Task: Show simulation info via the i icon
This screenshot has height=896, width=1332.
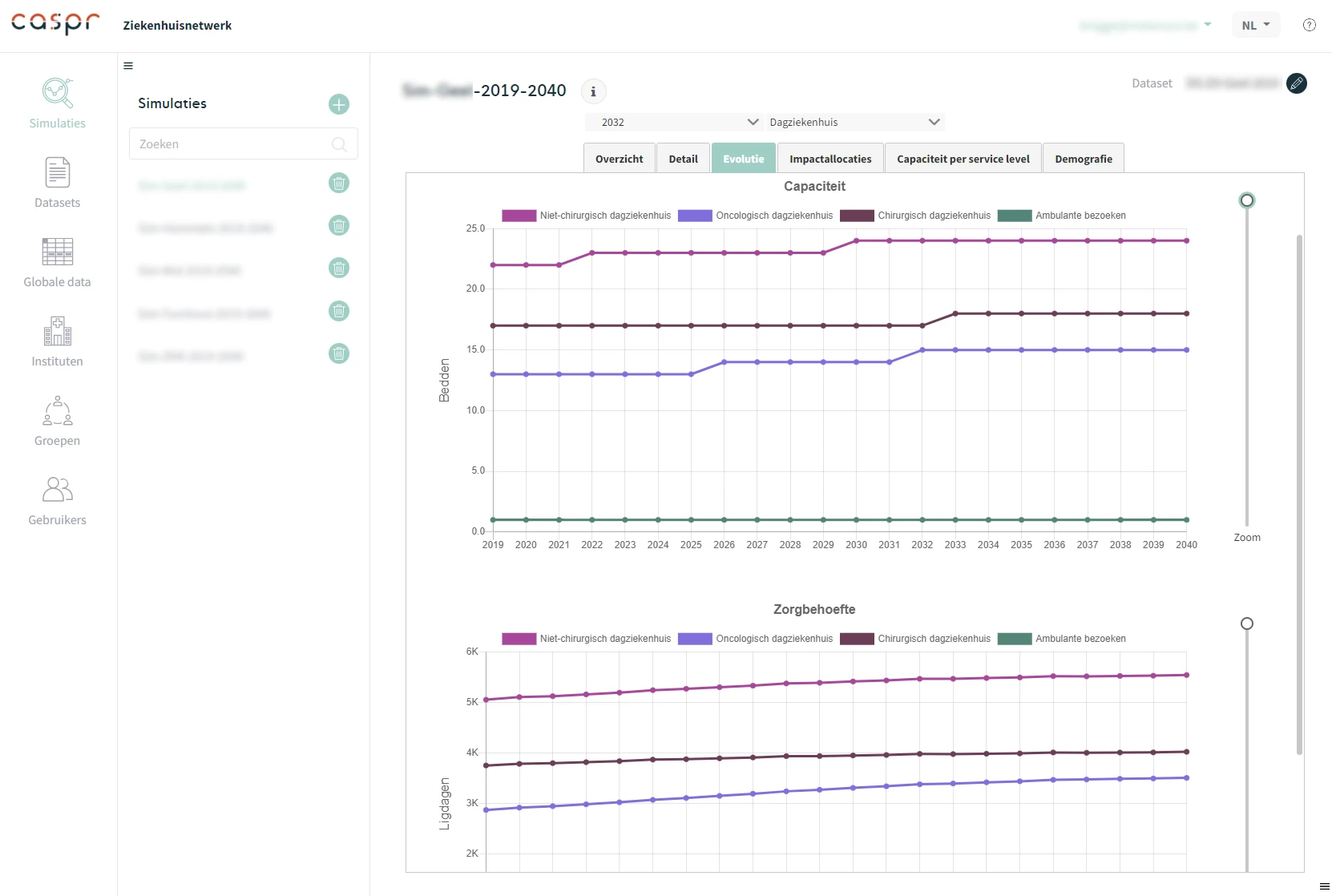Action: point(593,91)
